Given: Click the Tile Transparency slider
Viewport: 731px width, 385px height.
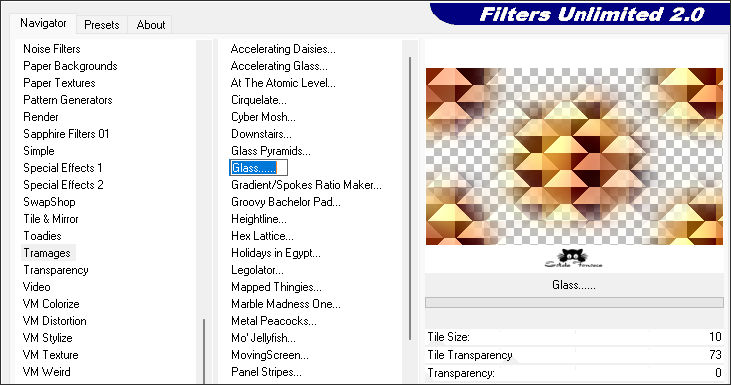Looking at the screenshot, I should click(x=574, y=355).
